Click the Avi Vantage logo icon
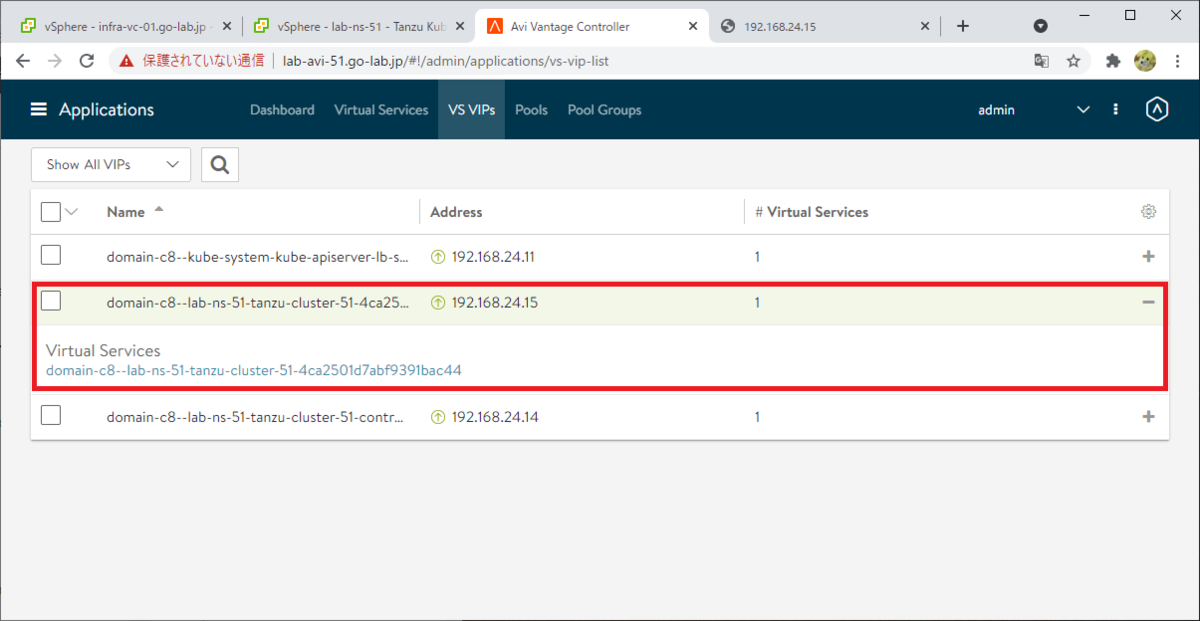Image resolution: width=1200 pixels, height=621 pixels. (x=1157, y=110)
